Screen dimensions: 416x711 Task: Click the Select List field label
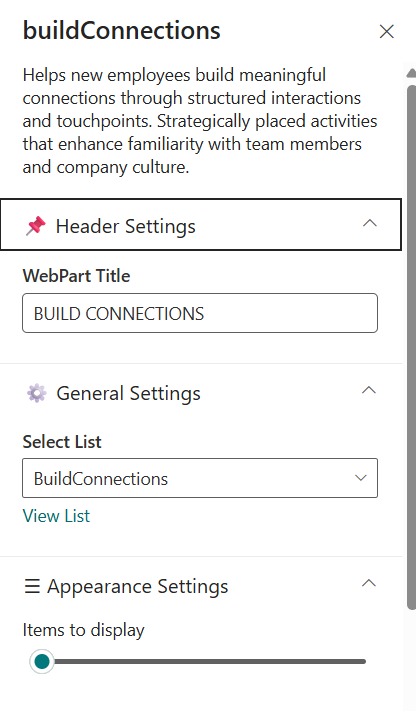click(x=62, y=442)
